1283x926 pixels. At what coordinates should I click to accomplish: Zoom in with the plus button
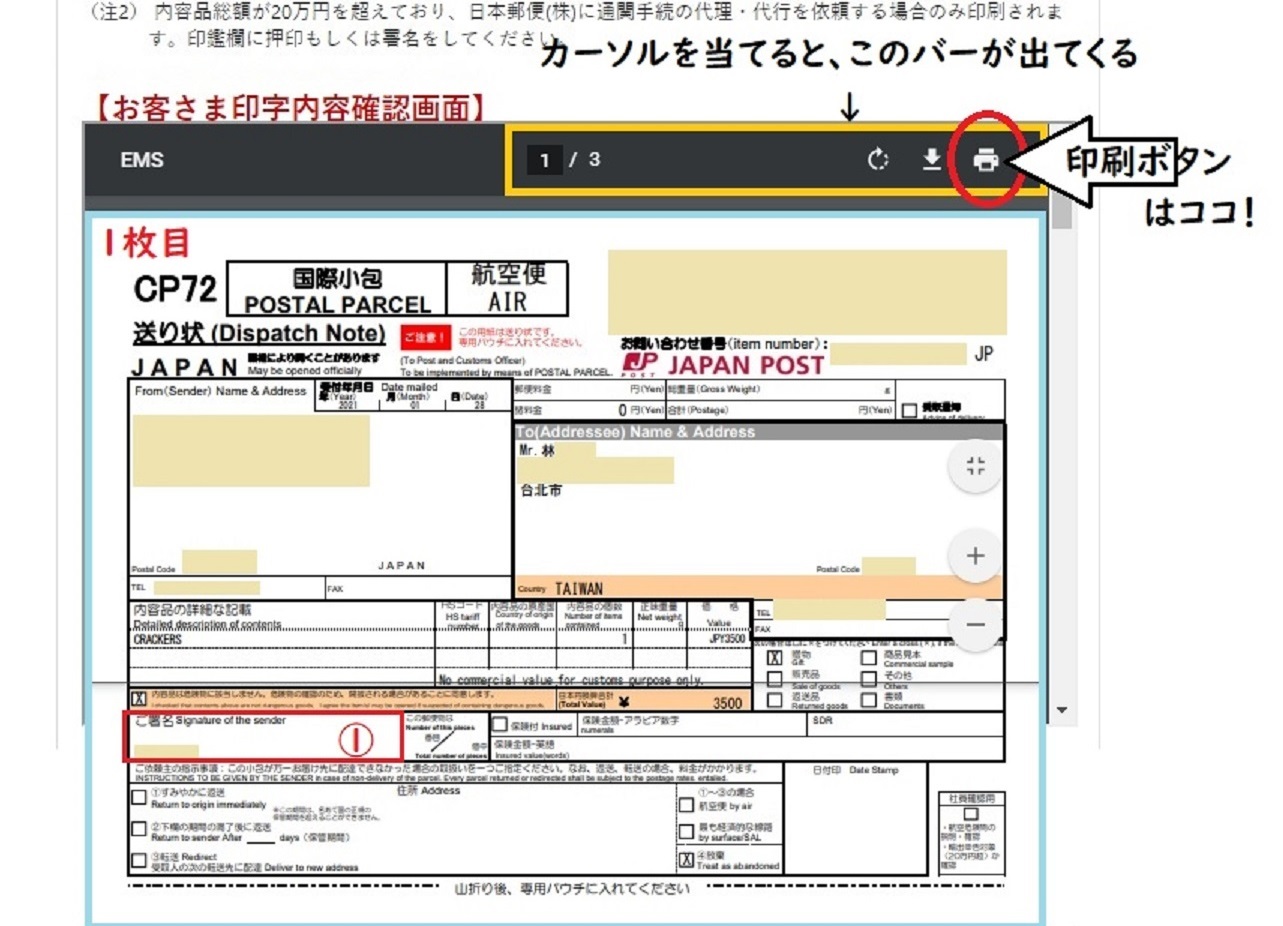[x=976, y=556]
